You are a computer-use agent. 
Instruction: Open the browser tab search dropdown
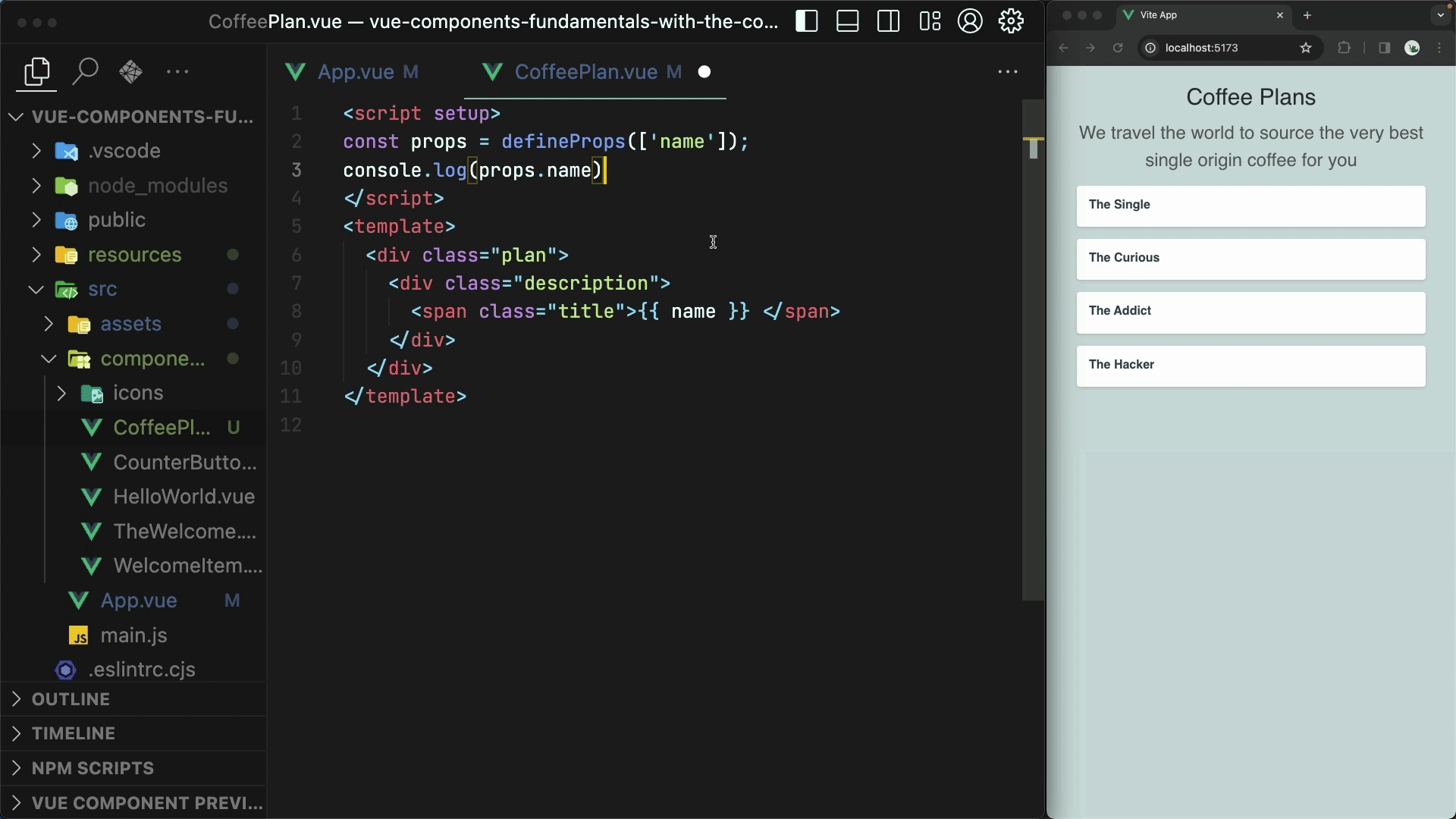[1440, 15]
